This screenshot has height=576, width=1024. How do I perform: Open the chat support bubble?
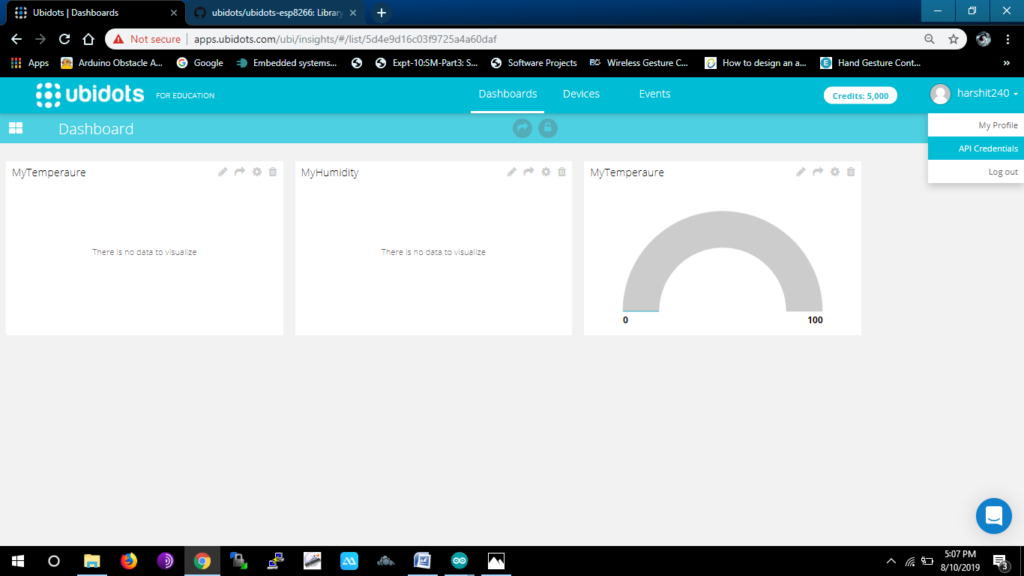point(994,516)
